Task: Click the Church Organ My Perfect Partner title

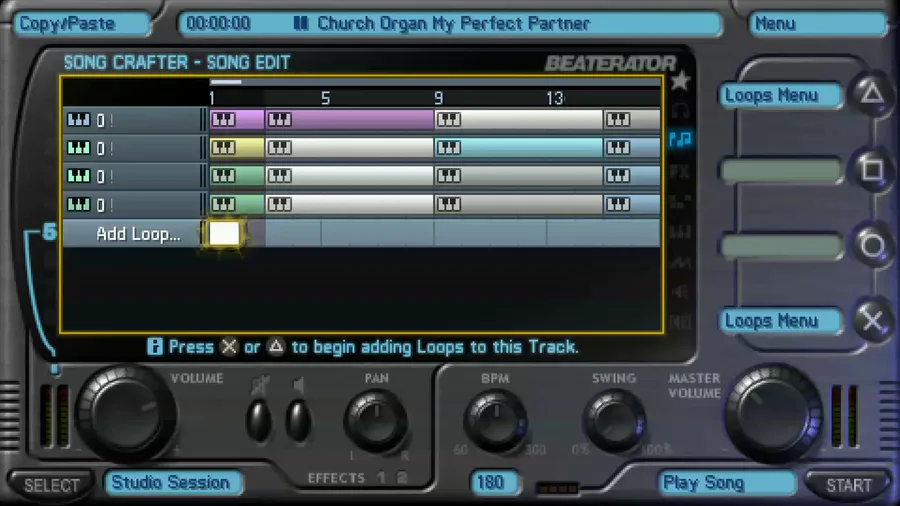Action: point(453,24)
